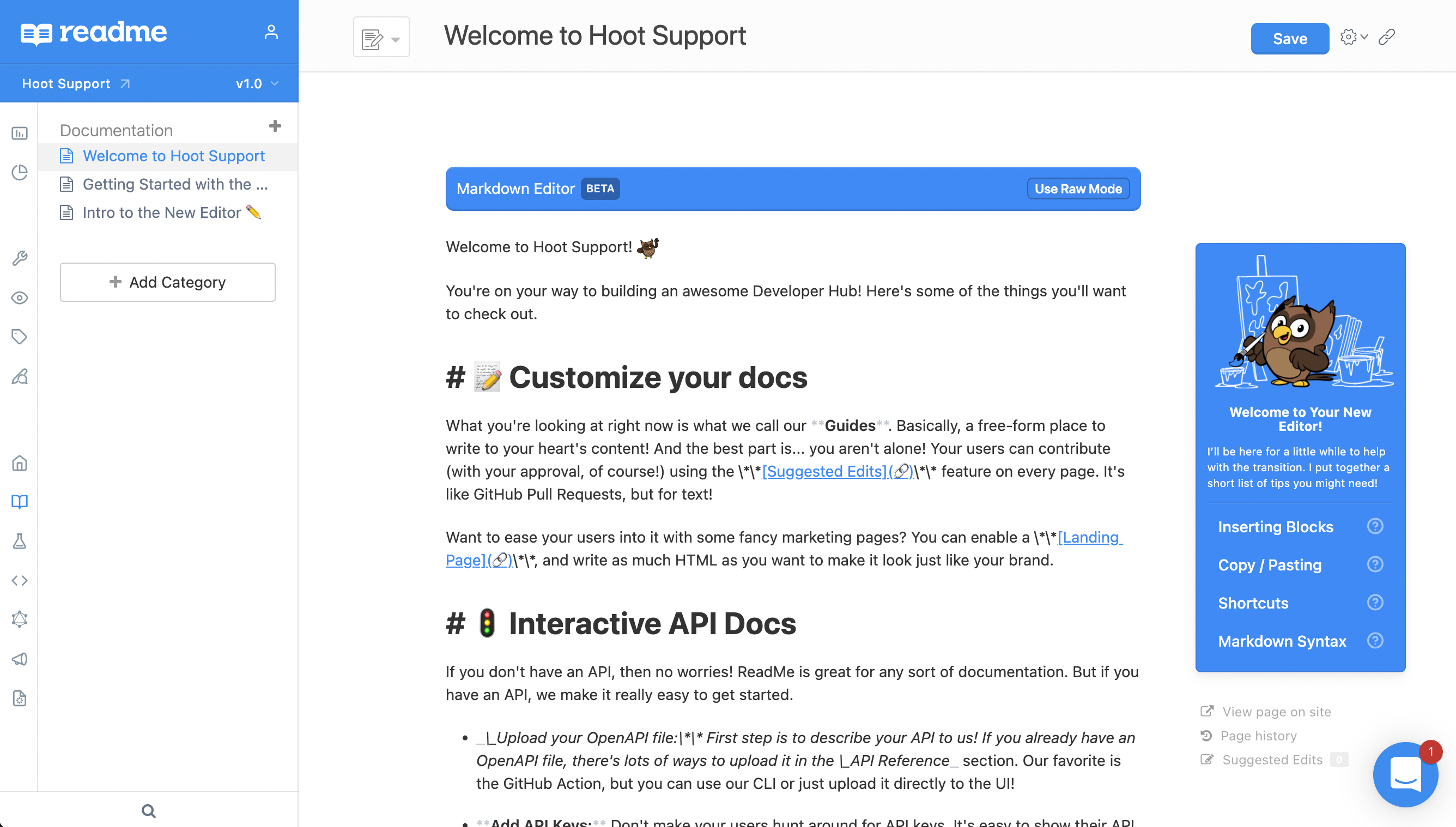The height and width of the screenshot is (827, 1456).
Task: Open the wrench configuration icon in sidebar
Action: (20, 258)
